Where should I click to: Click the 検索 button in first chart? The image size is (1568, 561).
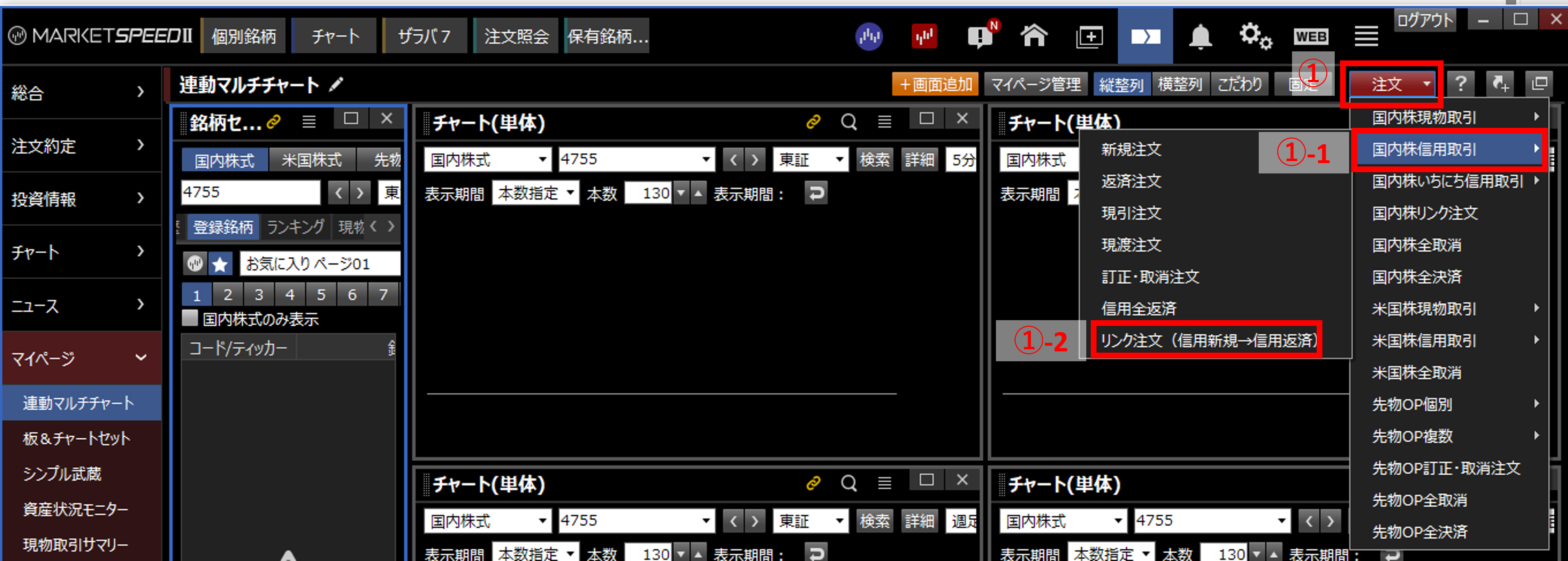click(x=874, y=159)
